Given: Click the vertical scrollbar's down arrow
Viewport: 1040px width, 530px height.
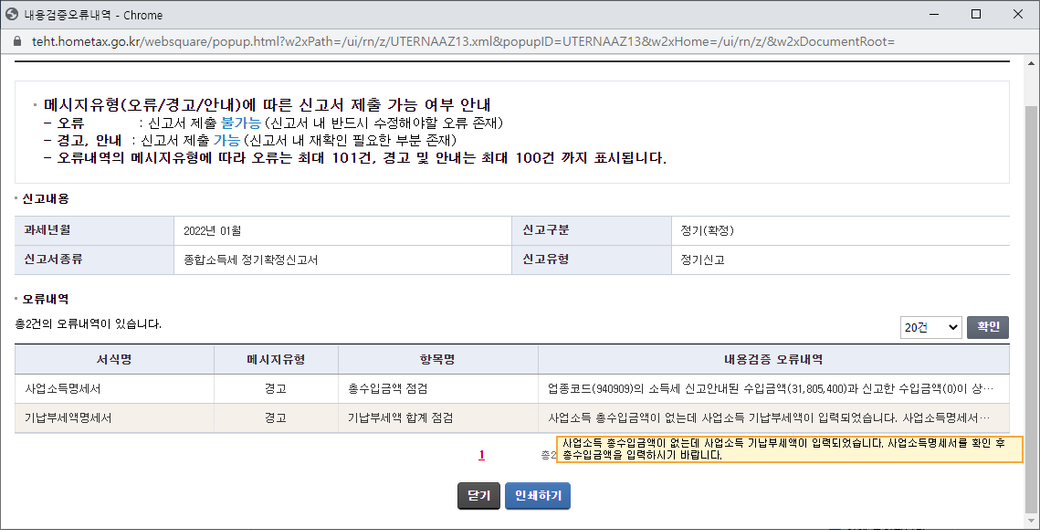Looking at the screenshot, I should click(1031, 522).
